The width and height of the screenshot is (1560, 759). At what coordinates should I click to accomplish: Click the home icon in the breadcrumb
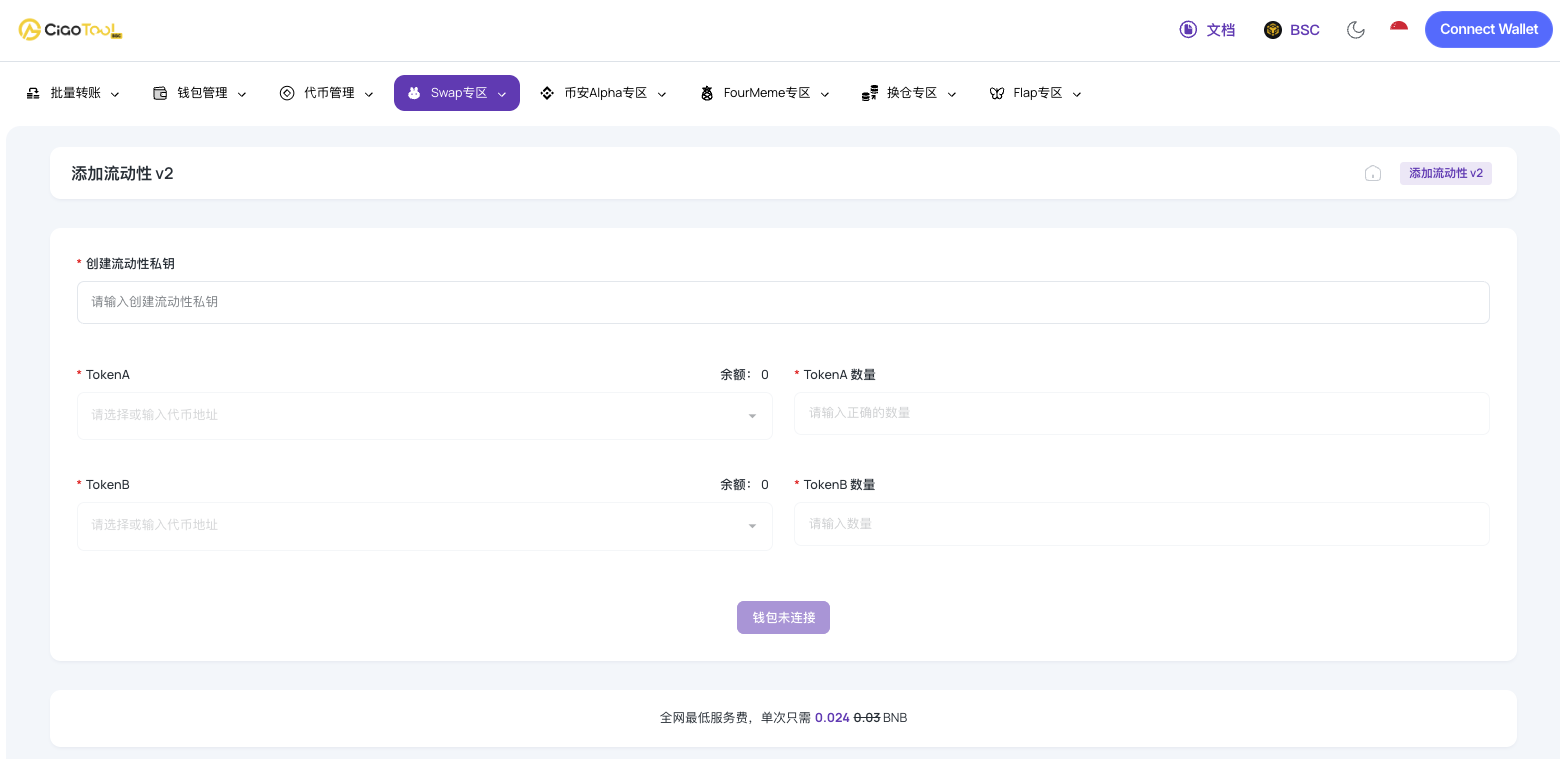1373,174
